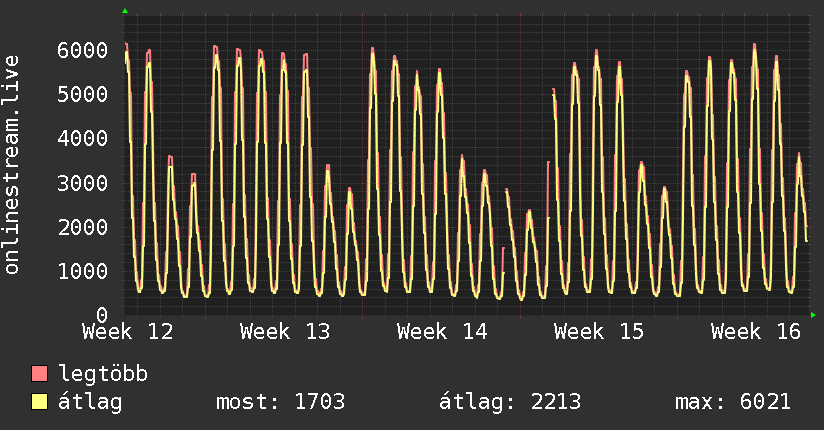824x430 pixels.
Task: Click the 1000 y-axis value
Action: click(83, 272)
